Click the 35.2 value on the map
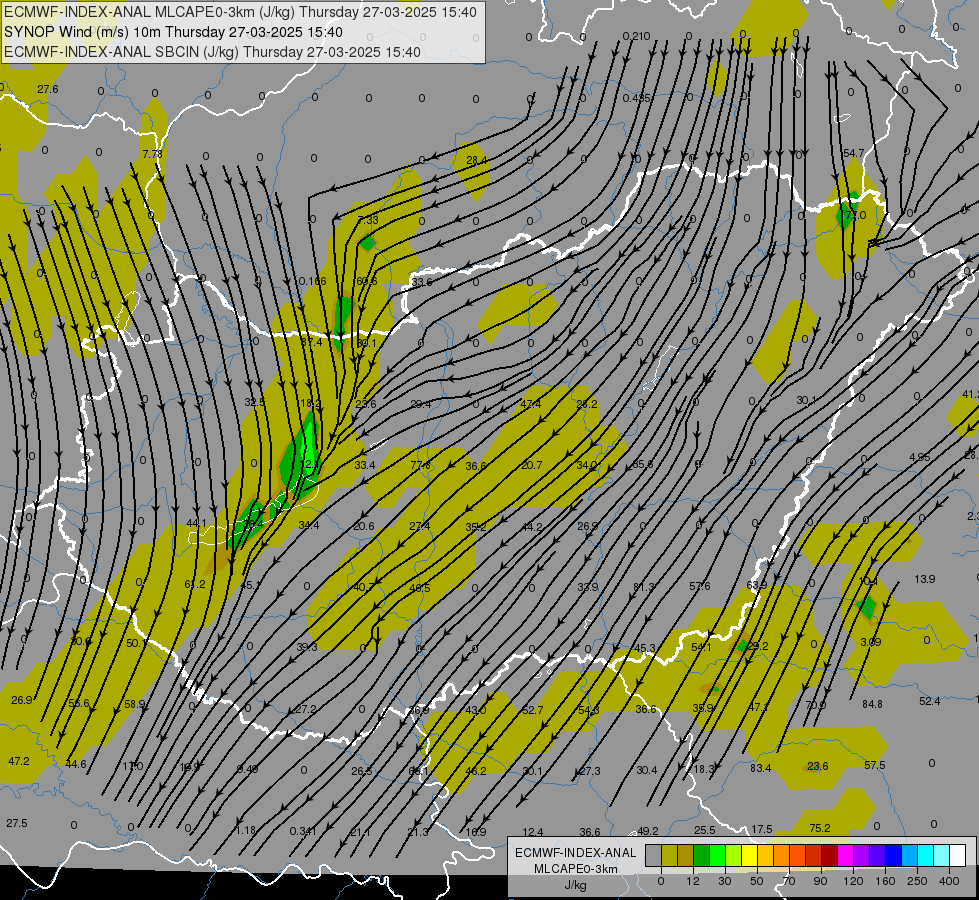 point(476,527)
